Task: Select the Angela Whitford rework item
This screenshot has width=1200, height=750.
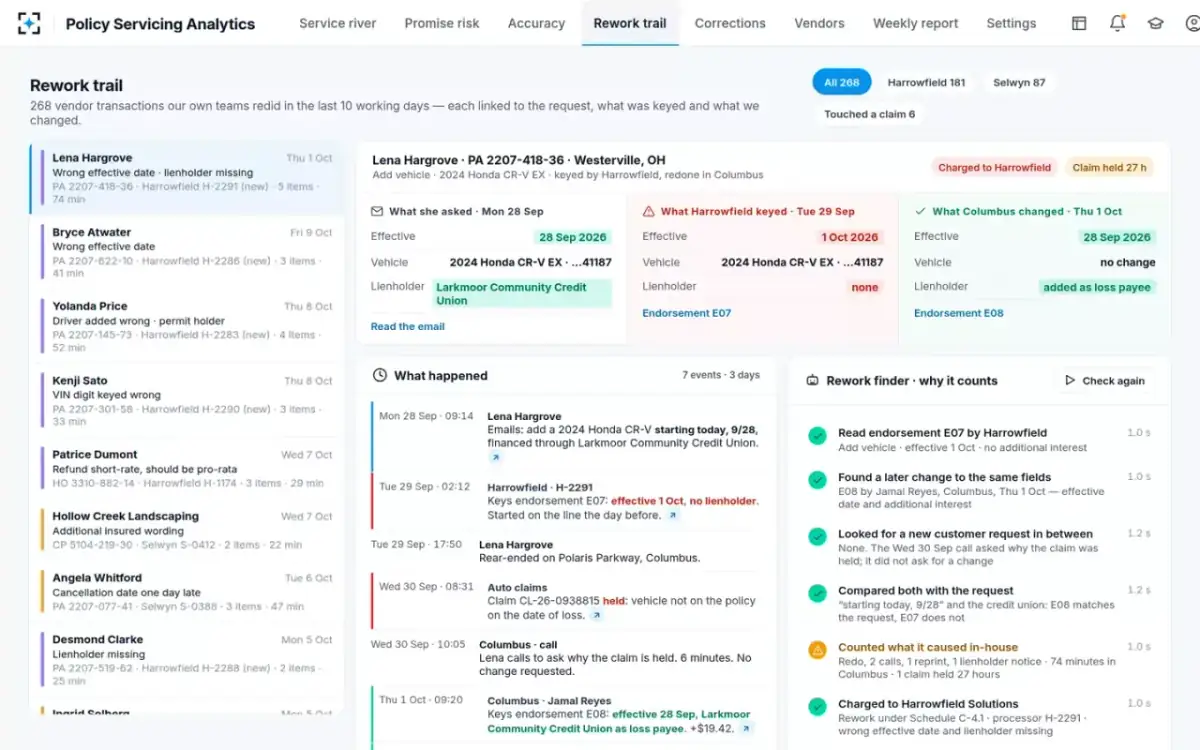Action: [187, 592]
